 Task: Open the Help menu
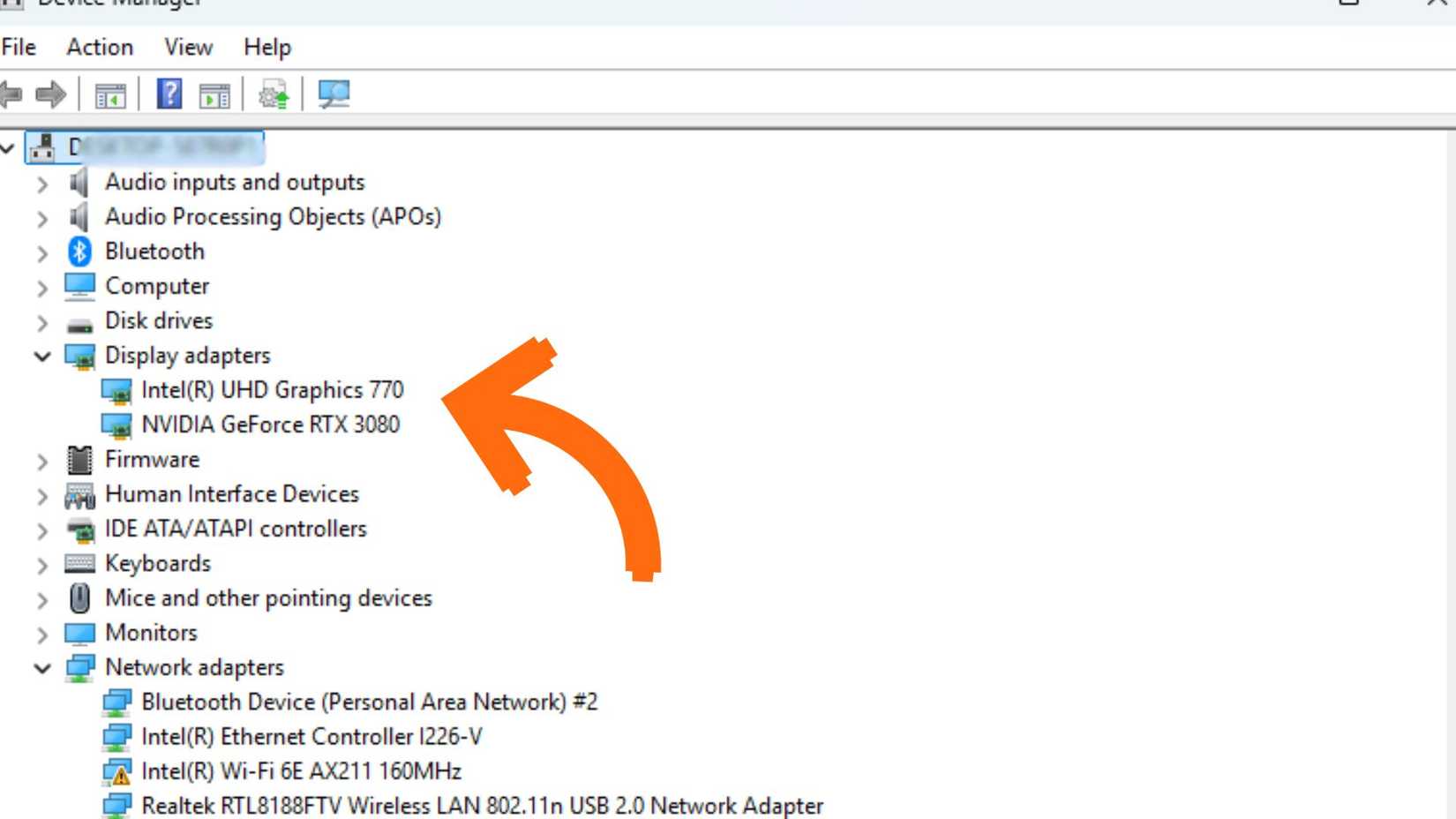[266, 47]
